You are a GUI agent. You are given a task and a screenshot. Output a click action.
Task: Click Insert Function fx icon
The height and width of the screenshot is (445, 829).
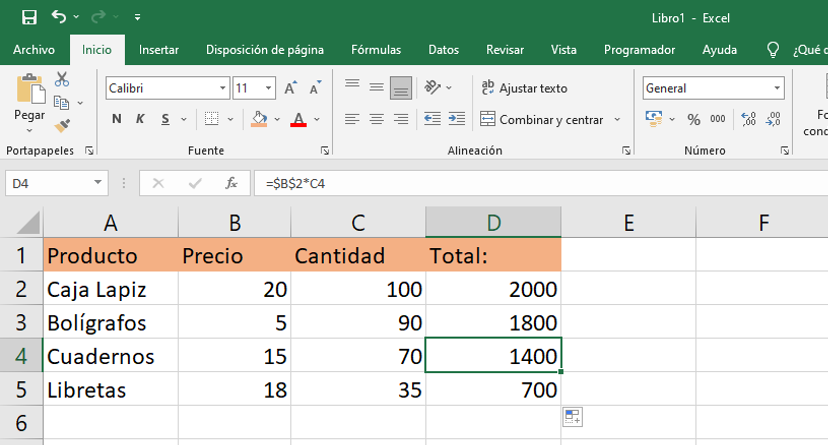231,183
